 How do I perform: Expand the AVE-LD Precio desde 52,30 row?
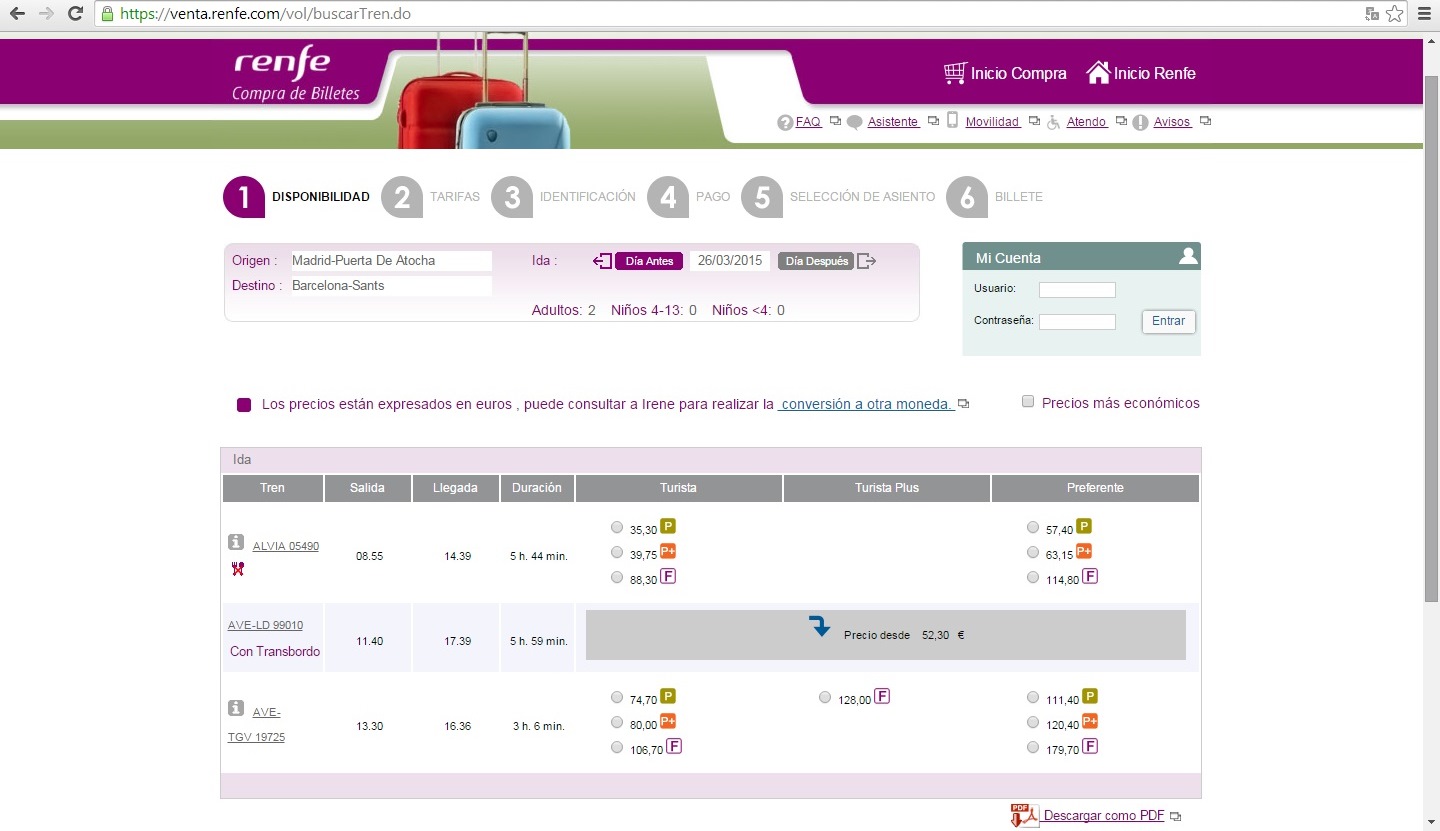820,628
